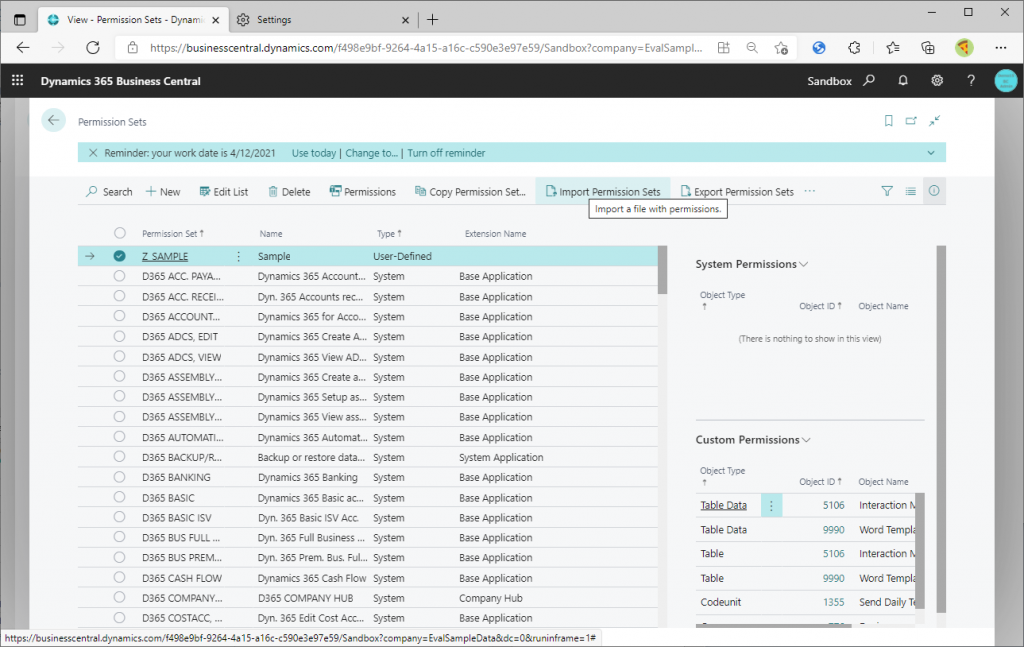Open browser extensions puzzle icon
Image resolution: width=1024 pixels, height=647 pixels.
(854, 48)
